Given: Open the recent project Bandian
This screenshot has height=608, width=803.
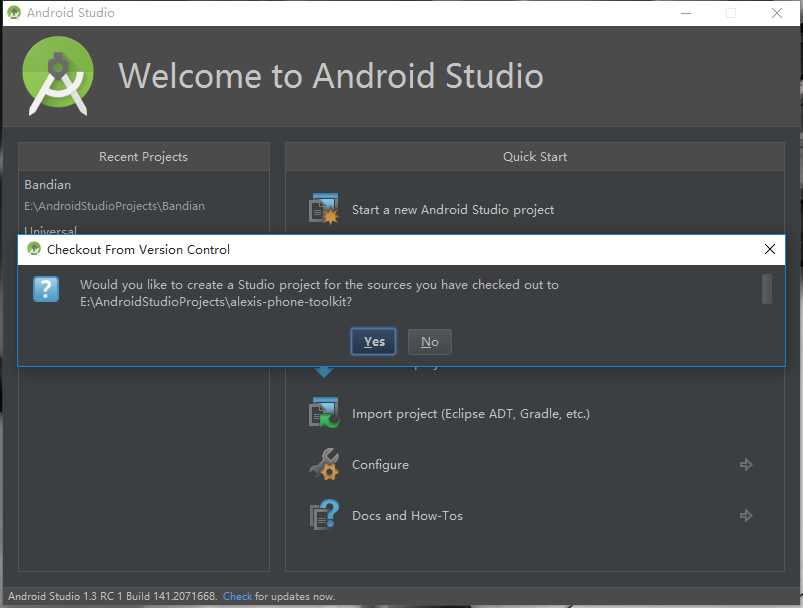Looking at the screenshot, I should [48, 184].
